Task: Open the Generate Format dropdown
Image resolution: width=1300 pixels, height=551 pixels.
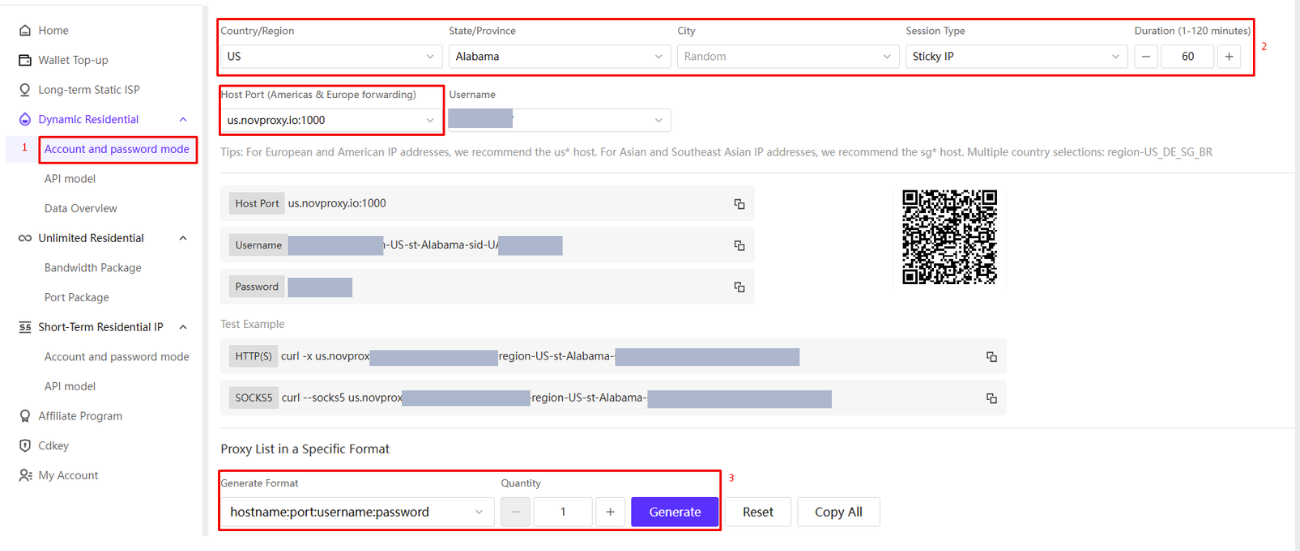Action: pyautogui.click(x=357, y=512)
